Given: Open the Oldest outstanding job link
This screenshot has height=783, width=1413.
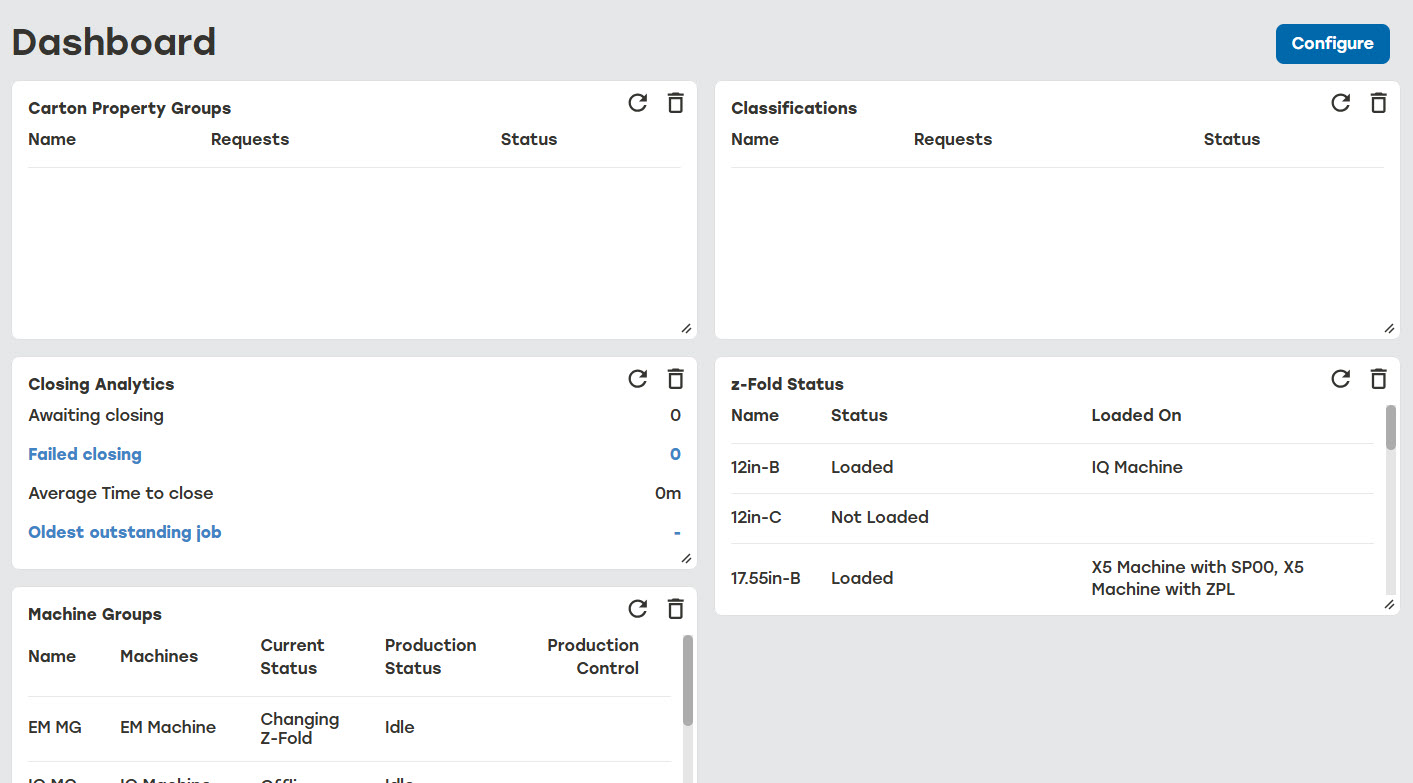Looking at the screenshot, I should click(x=125, y=532).
